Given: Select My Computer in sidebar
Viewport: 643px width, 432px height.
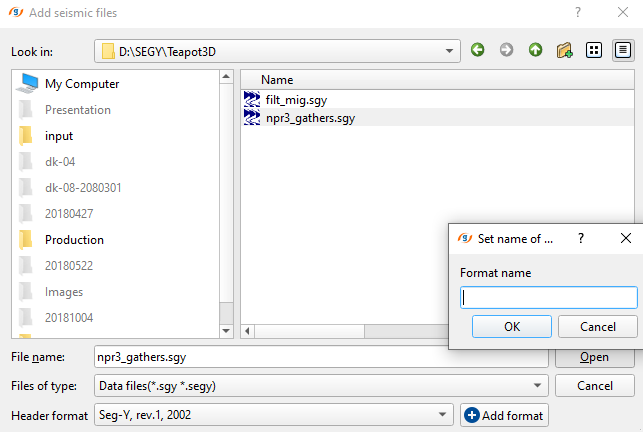Looking at the screenshot, I should tap(82, 84).
